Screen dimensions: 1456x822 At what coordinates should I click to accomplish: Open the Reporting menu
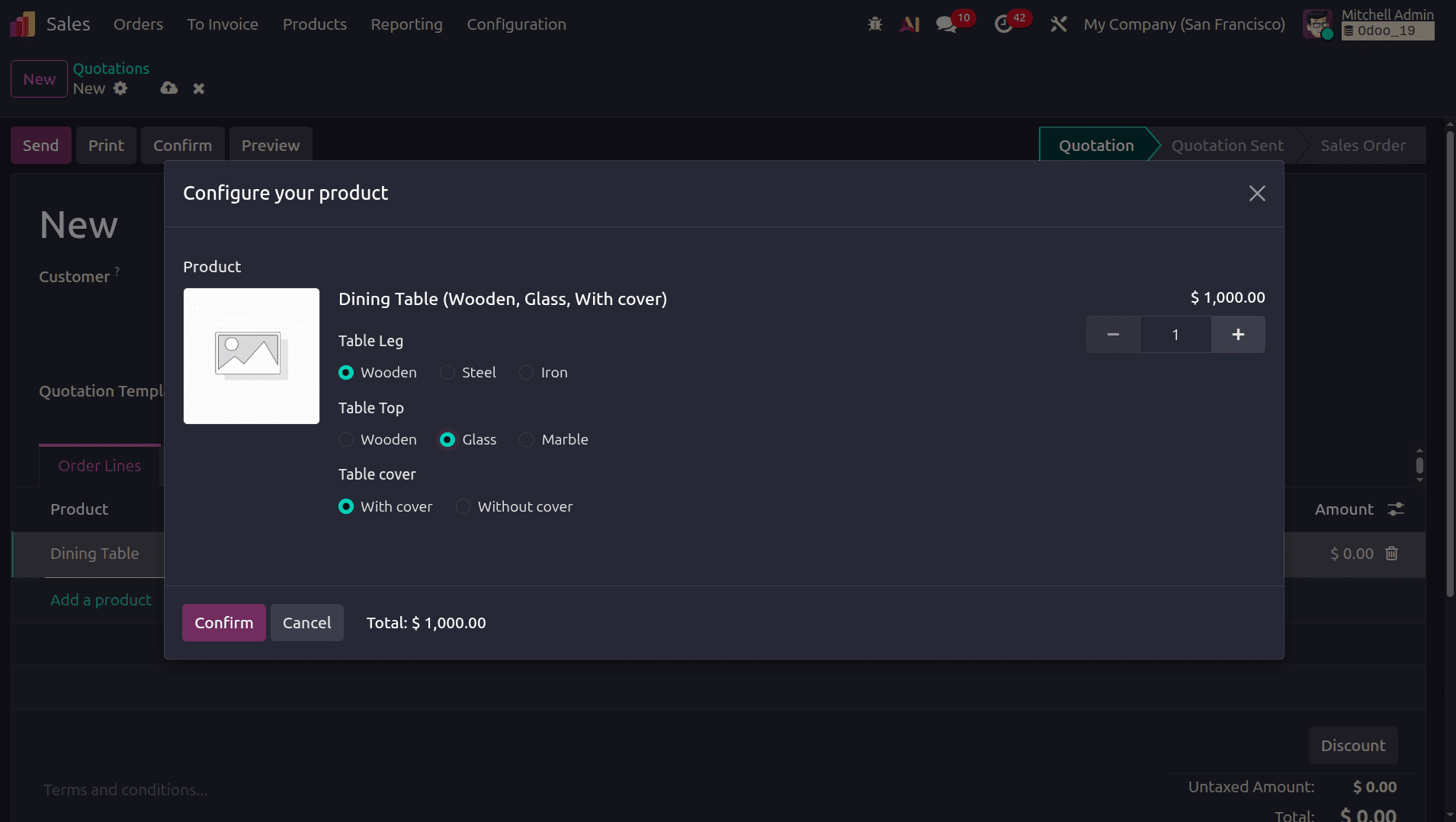pyautogui.click(x=406, y=24)
